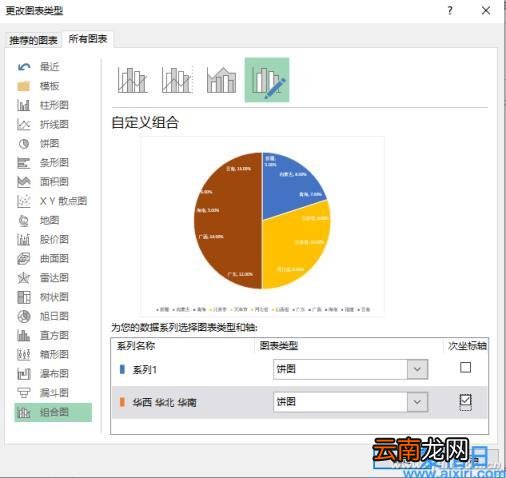Image resolution: width=506 pixels, height=478 pixels.
Task: Click the 折线图 category label
Action: point(54,125)
